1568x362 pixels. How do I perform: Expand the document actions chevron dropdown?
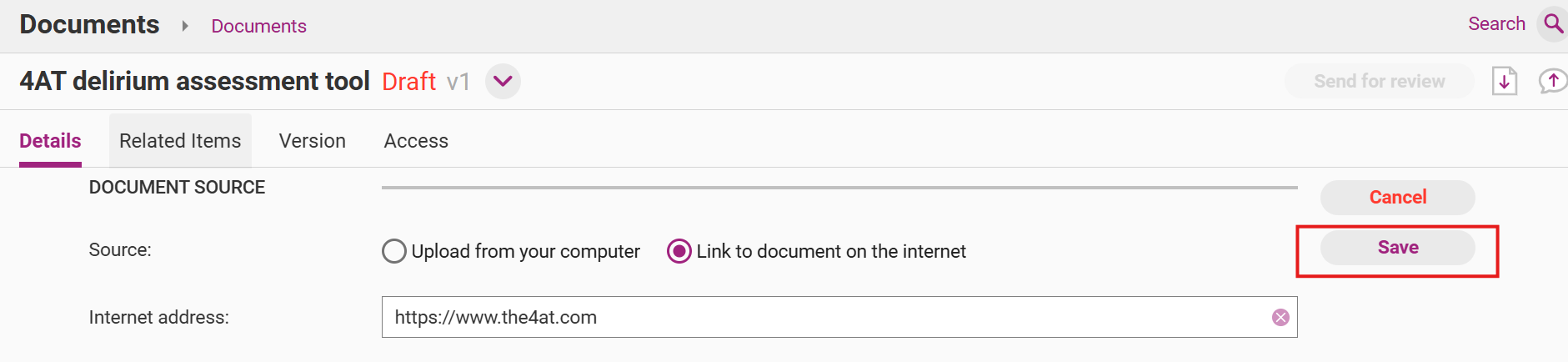[503, 81]
